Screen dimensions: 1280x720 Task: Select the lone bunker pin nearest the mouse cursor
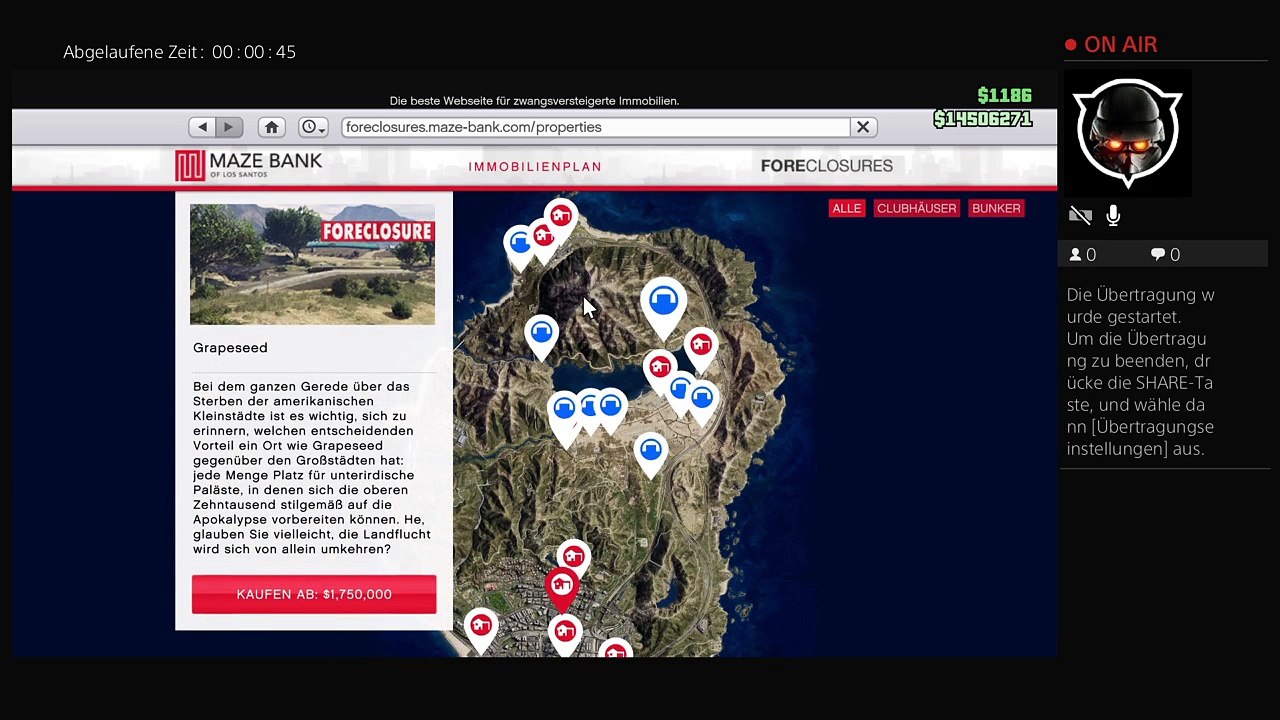[x=541, y=335]
